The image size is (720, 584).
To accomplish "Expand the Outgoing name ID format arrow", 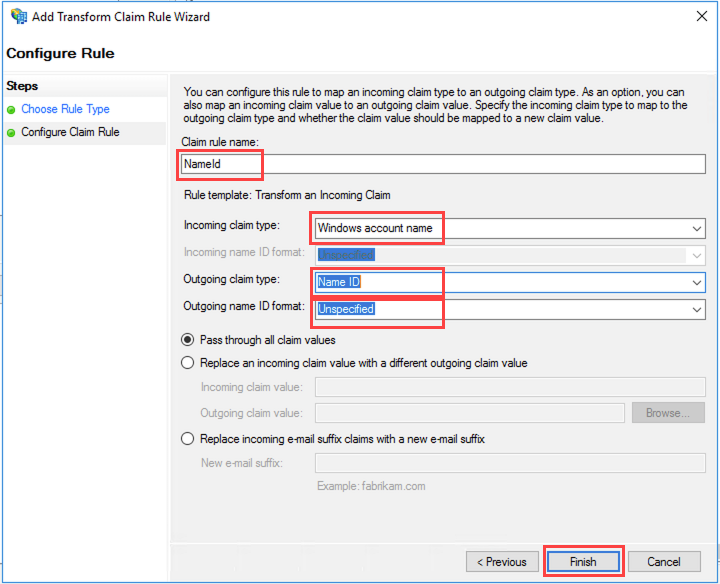I will [697, 309].
